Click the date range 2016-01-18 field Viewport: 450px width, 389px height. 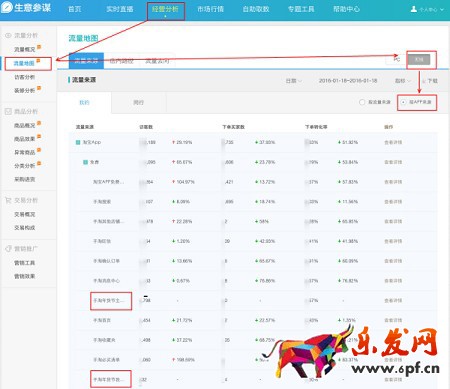pos(348,81)
